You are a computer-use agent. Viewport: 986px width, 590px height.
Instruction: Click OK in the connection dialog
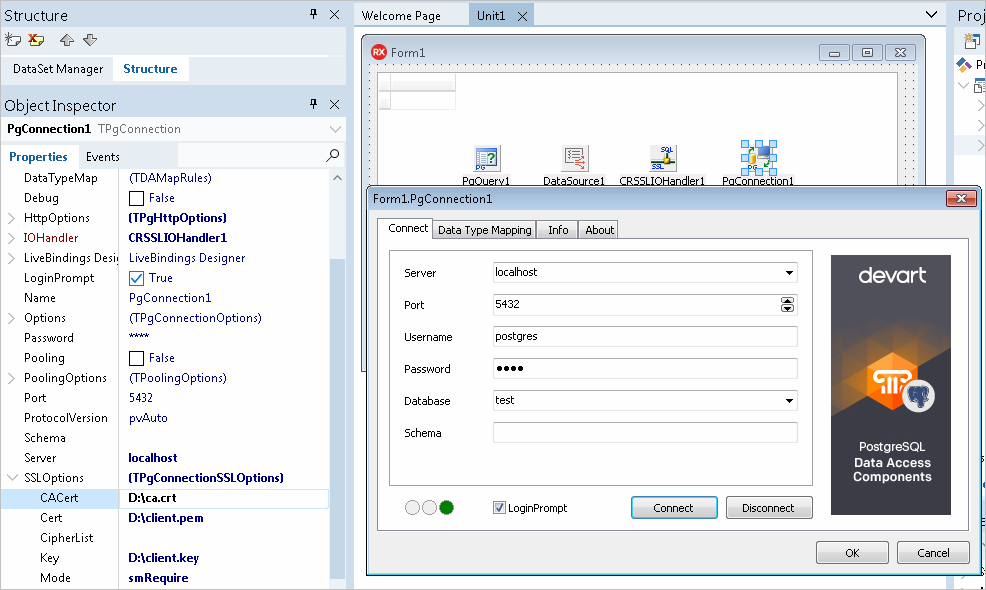(x=852, y=552)
